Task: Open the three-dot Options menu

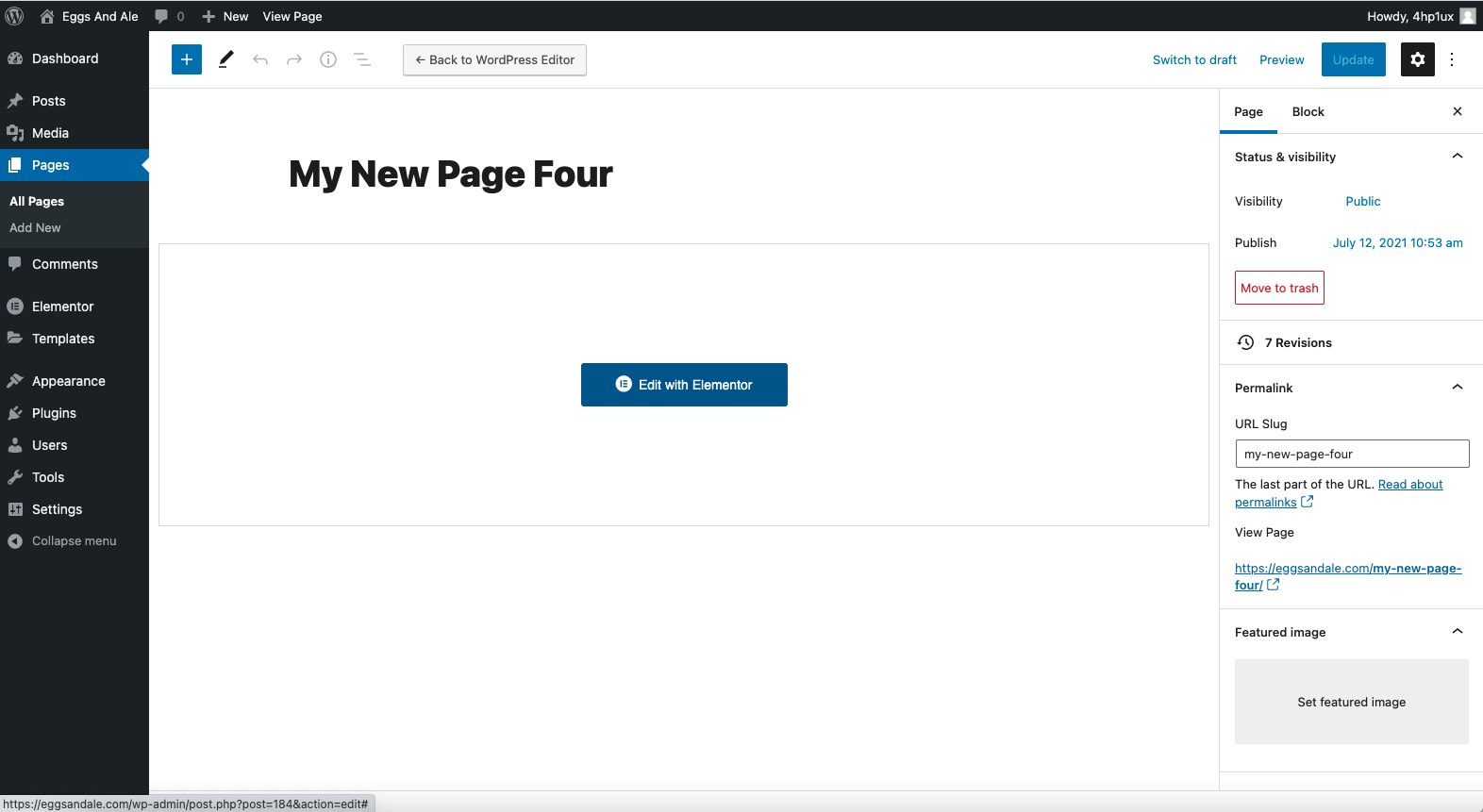Action: [1452, 59]
